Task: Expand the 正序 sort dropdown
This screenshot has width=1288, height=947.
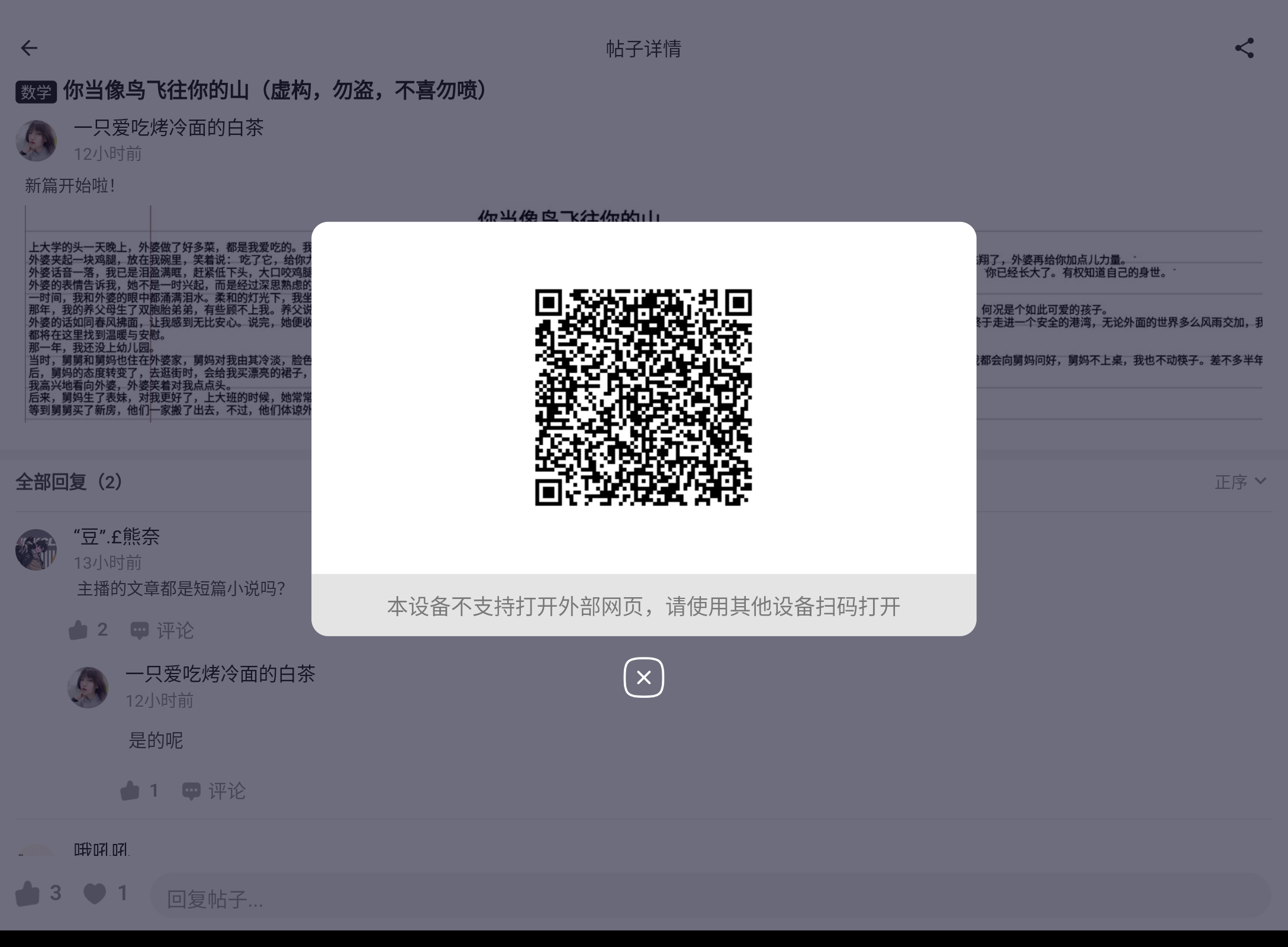Action: point(1241,482)
